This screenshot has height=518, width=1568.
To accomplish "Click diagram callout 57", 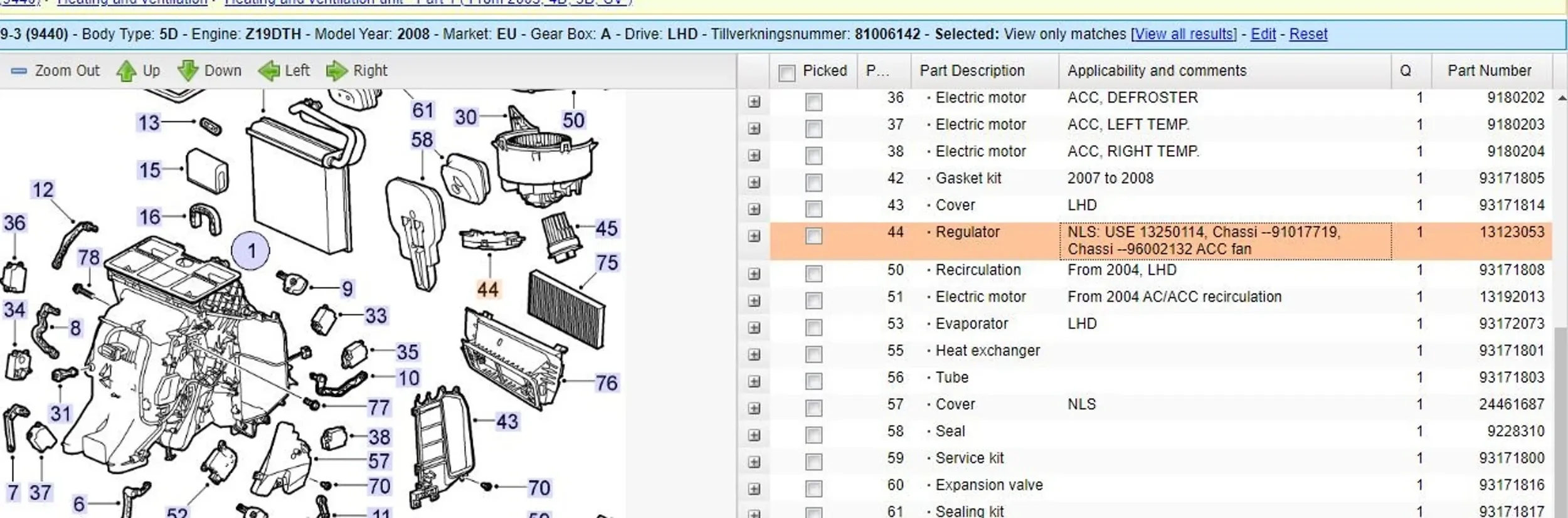I will [x=378, y=461].
